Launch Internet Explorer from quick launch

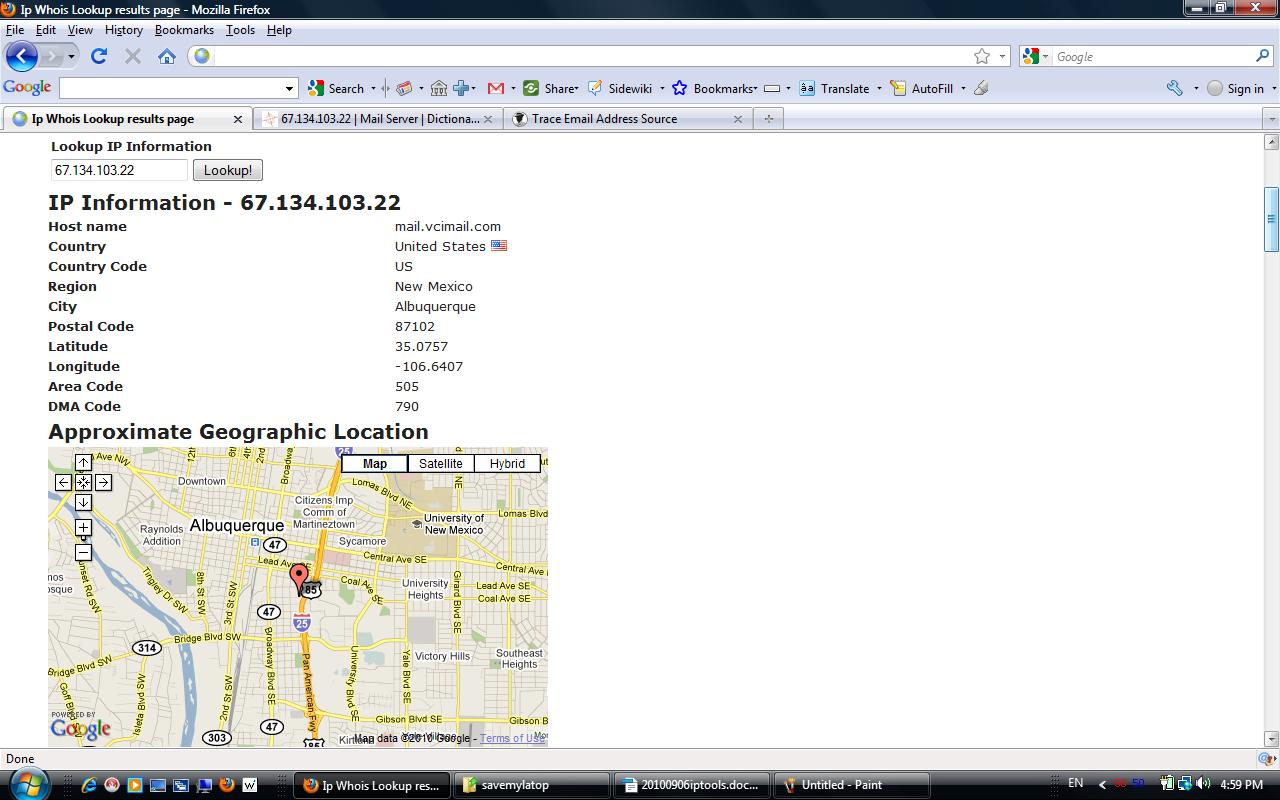point(89,785)
